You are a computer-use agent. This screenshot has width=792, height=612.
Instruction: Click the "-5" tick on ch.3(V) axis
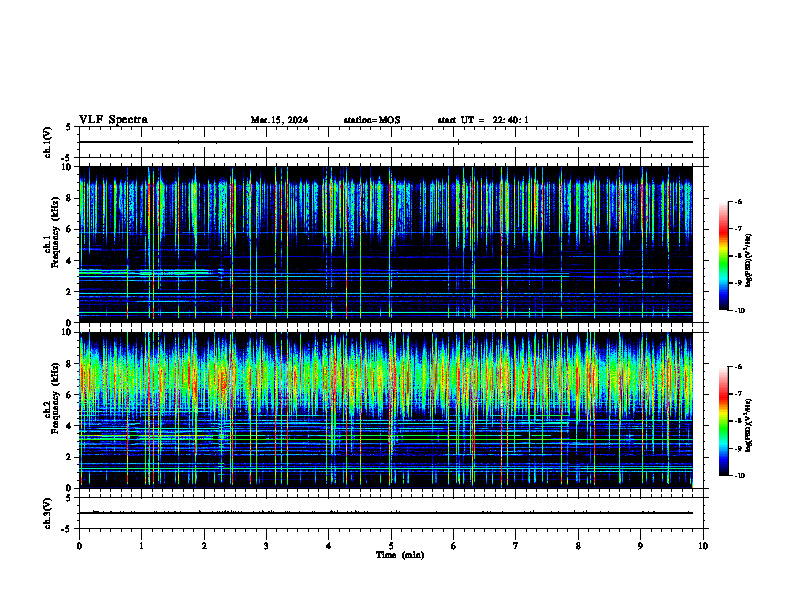pos(66,529)
